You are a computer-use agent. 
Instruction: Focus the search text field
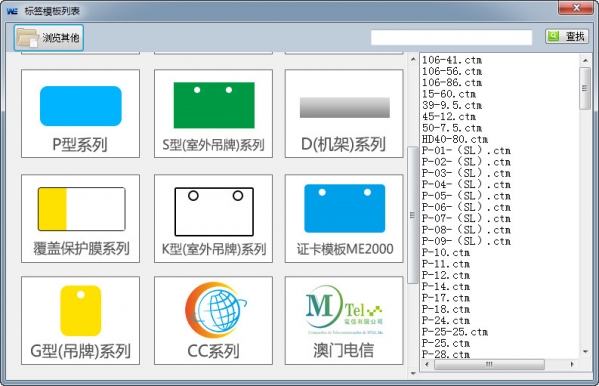(452, 37)
